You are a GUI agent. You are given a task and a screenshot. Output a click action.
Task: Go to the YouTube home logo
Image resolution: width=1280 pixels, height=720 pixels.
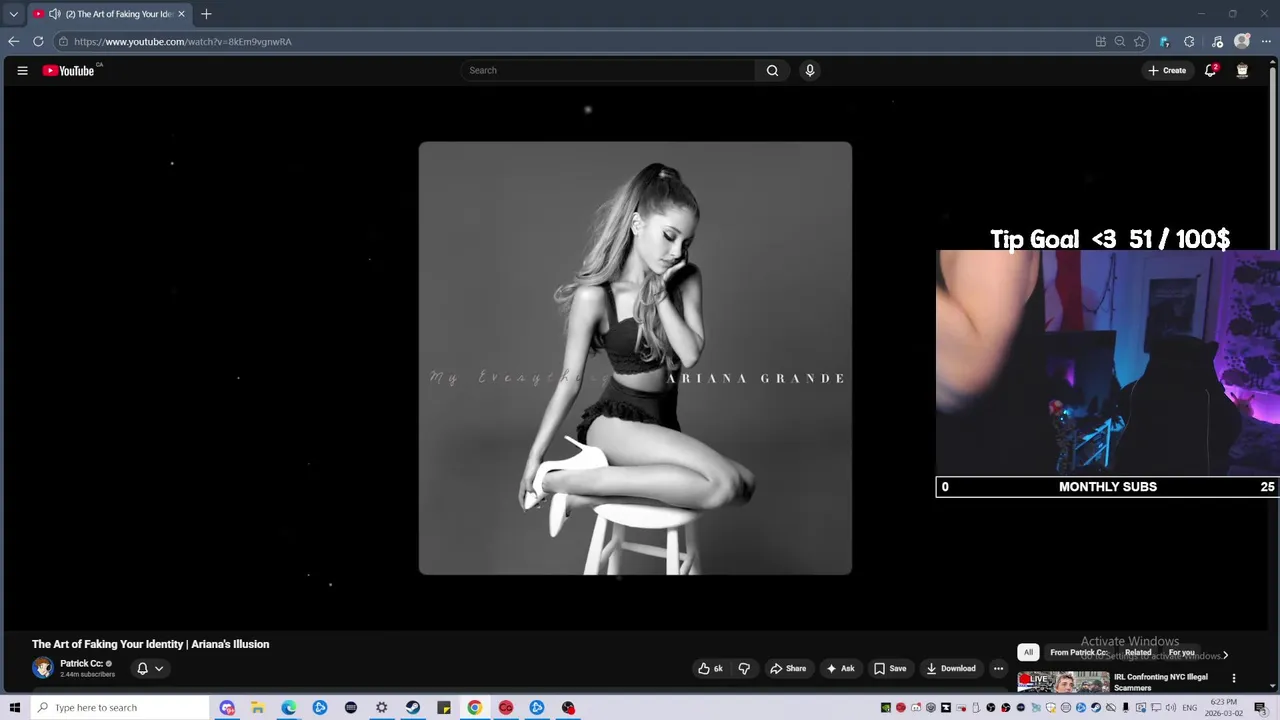point(68,71)
